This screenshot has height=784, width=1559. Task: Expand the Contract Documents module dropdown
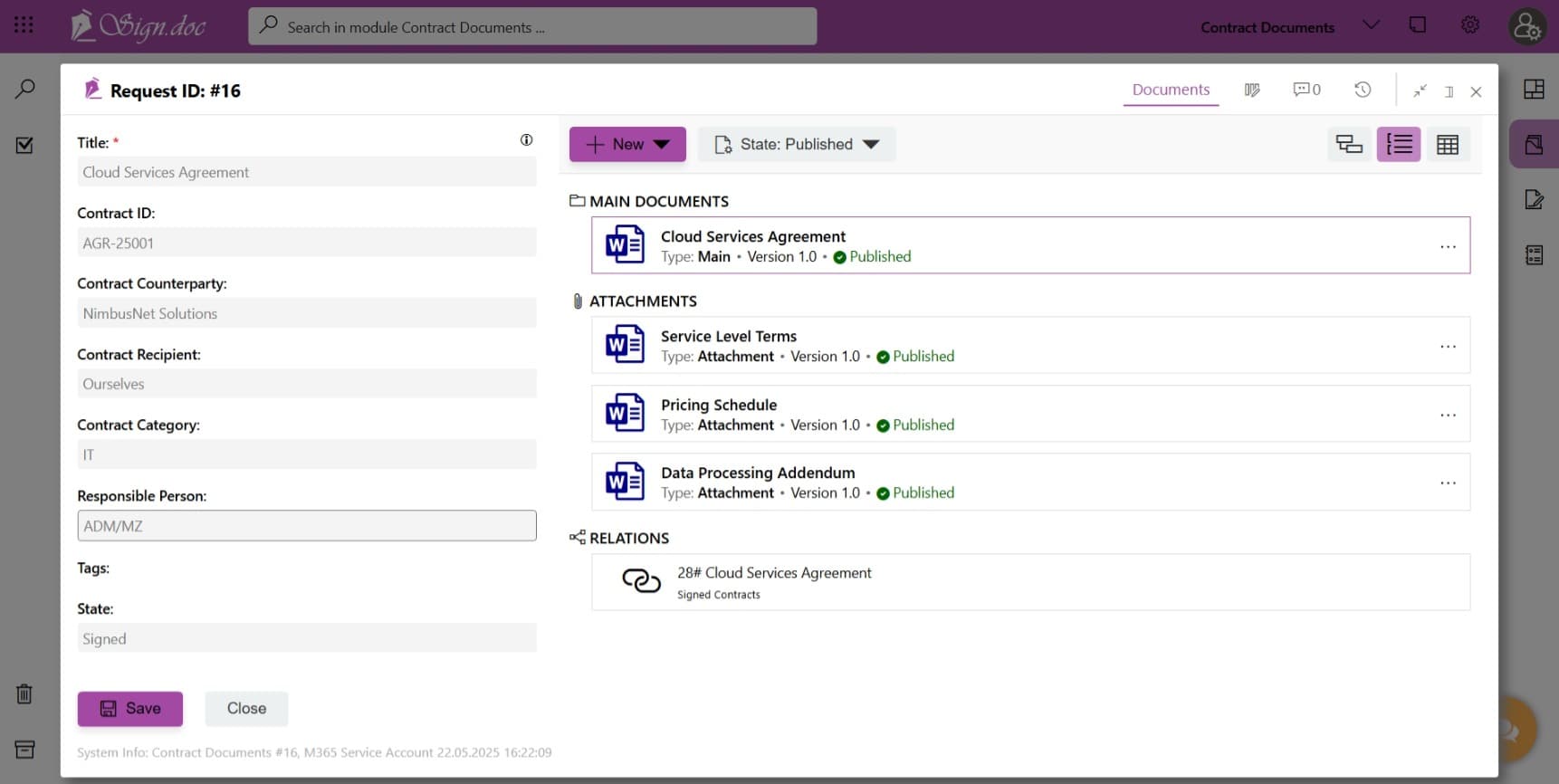click(1371, 25)
